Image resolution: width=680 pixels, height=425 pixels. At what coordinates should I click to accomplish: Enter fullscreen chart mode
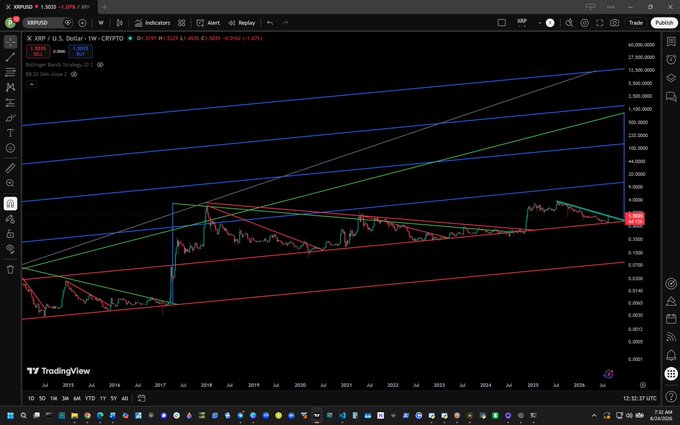[600, 23]
